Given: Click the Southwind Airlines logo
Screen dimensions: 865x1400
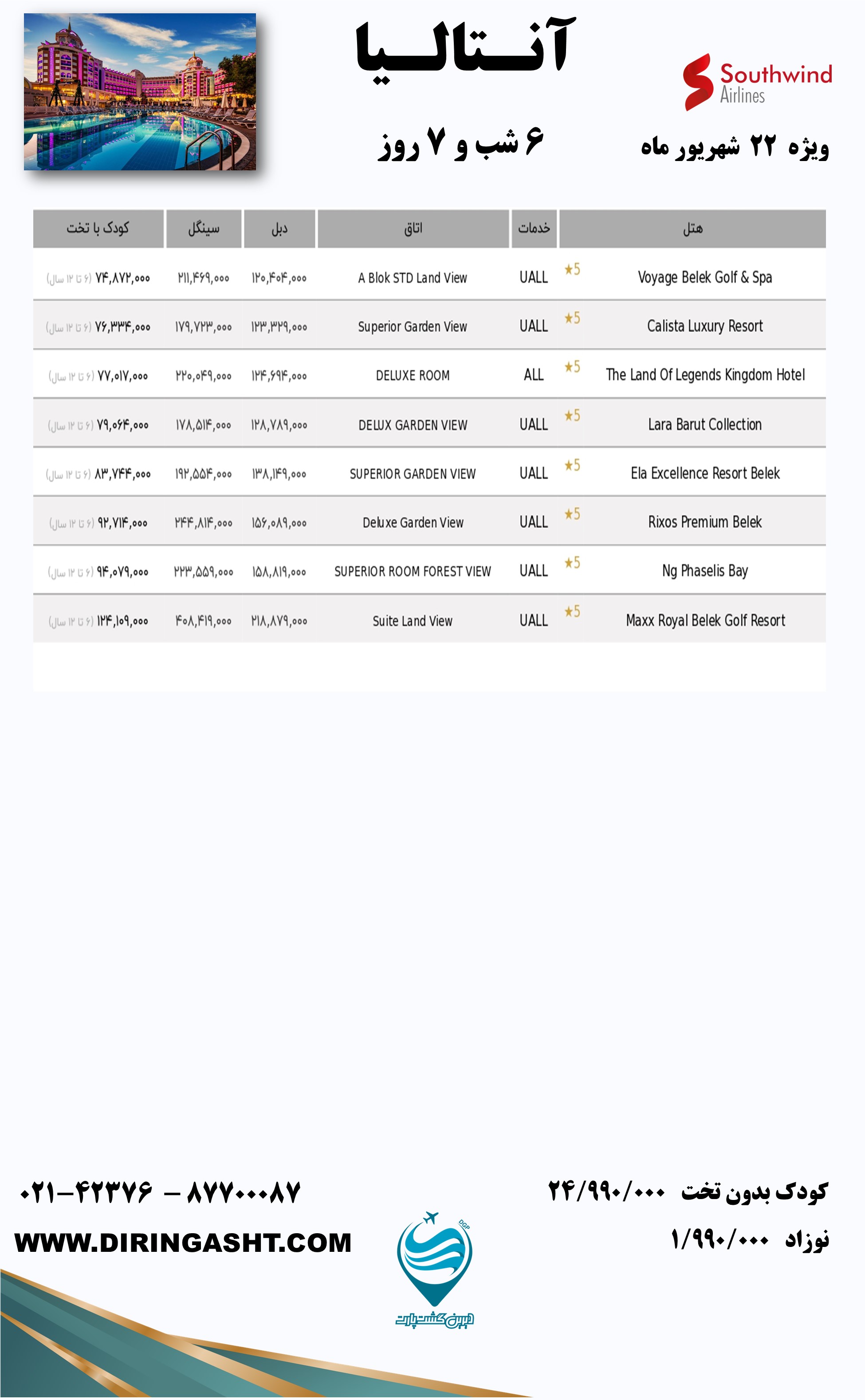Looking at the screenshot, I should (x=756, y=83).
